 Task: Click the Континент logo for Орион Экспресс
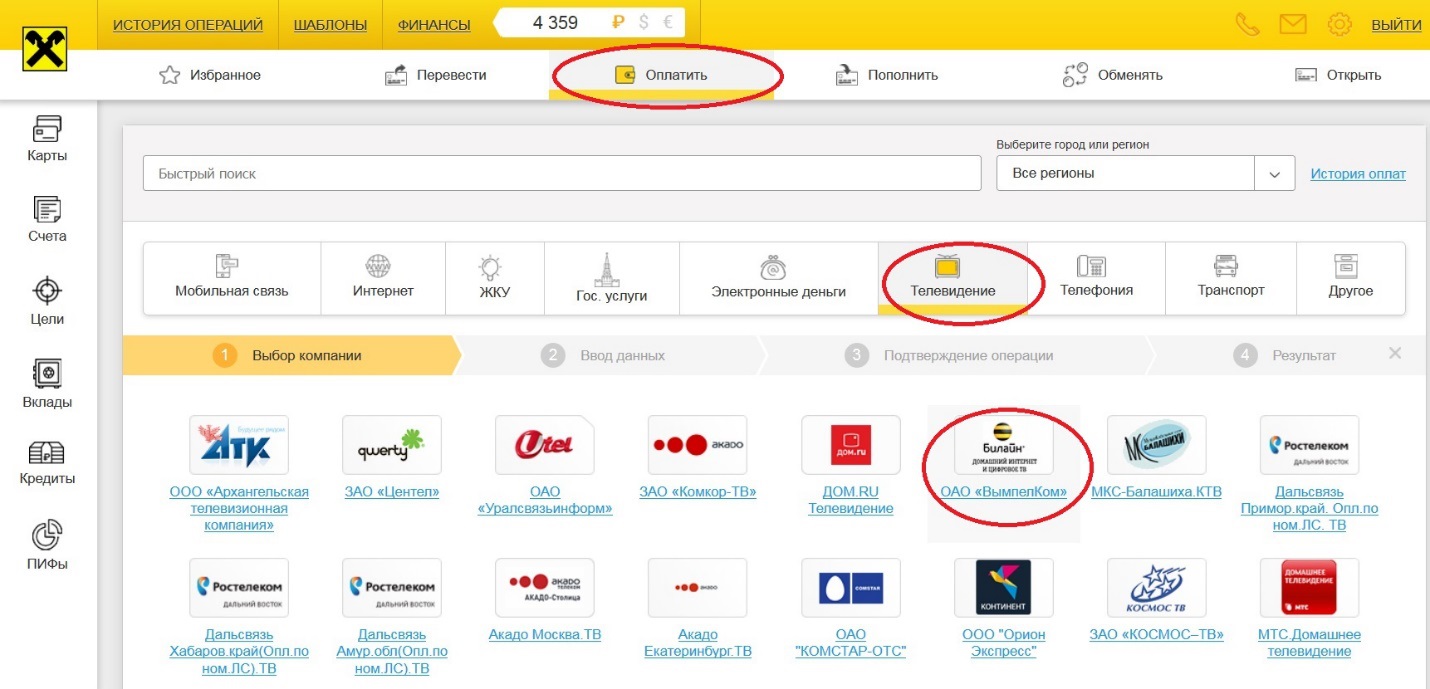pos(1004,588)
